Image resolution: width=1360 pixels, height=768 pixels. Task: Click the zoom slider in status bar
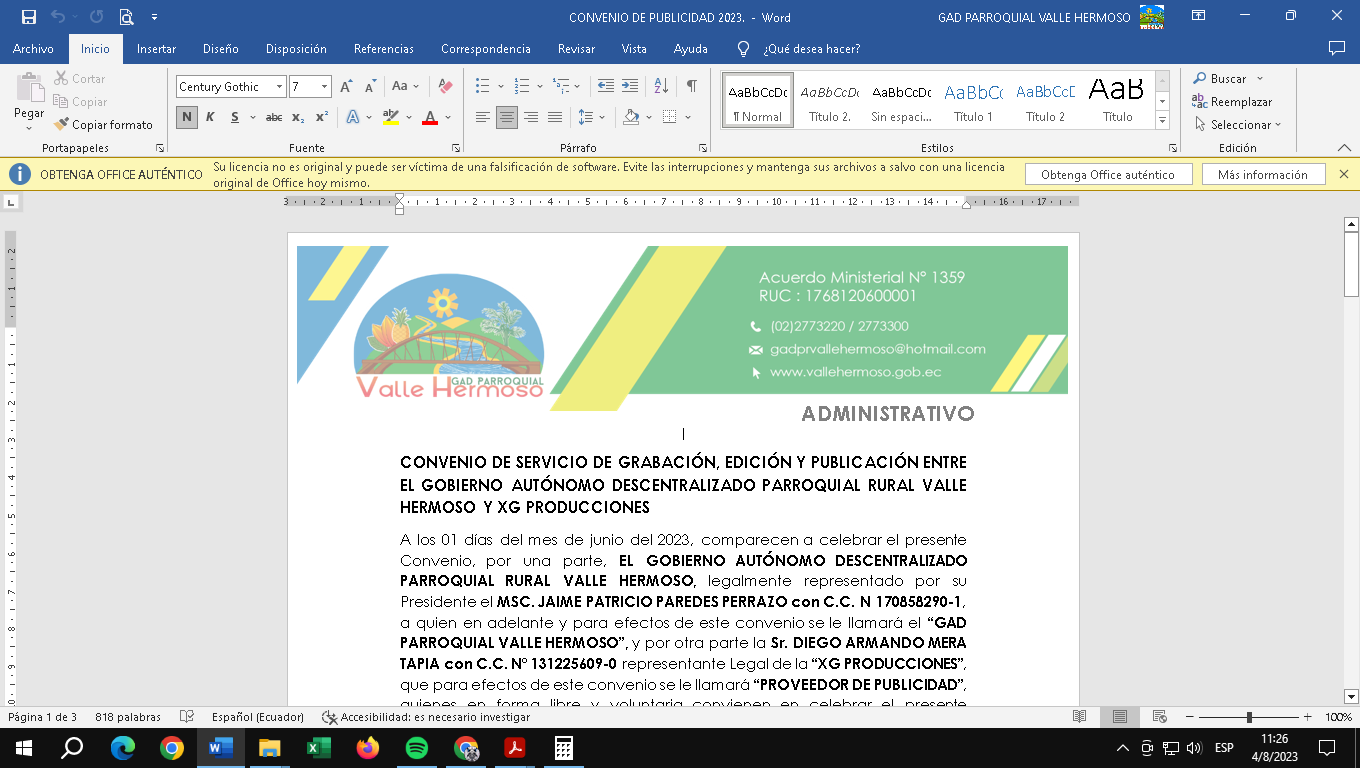[x=1249, y=717]
